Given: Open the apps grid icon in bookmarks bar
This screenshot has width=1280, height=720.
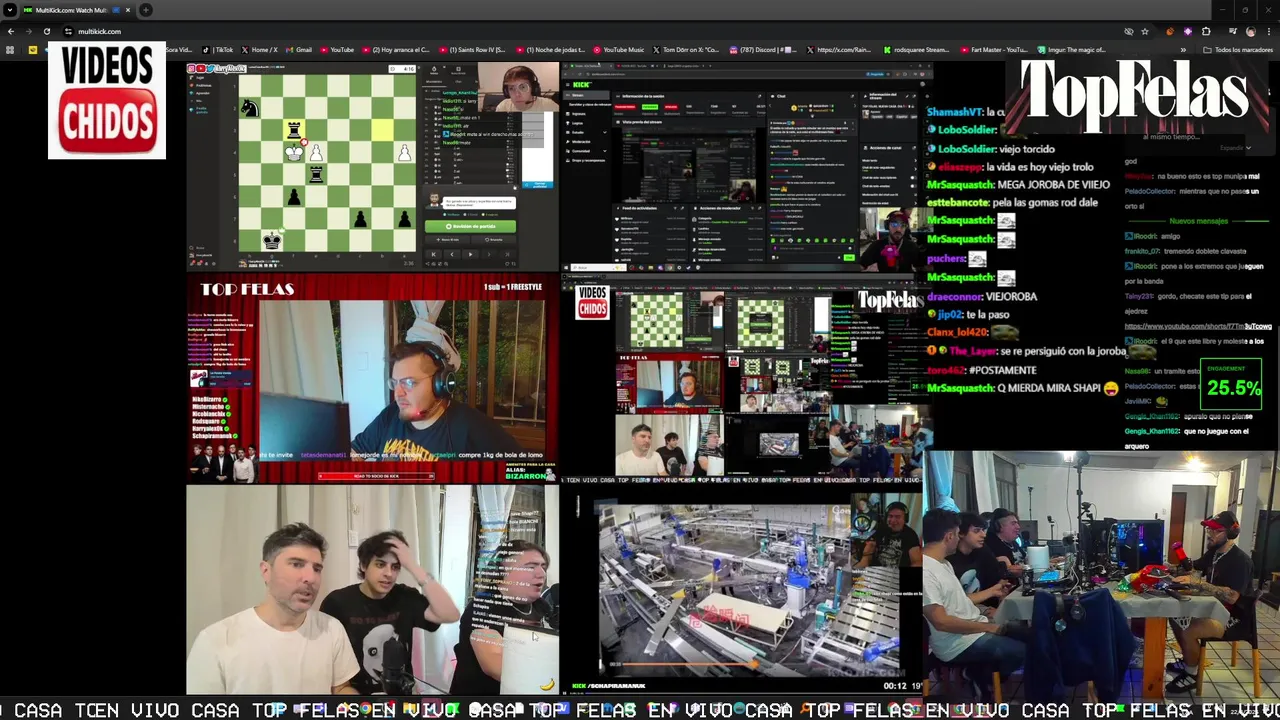Looking at the screenshot, I should pyautogui.click(x=10, y=50).
